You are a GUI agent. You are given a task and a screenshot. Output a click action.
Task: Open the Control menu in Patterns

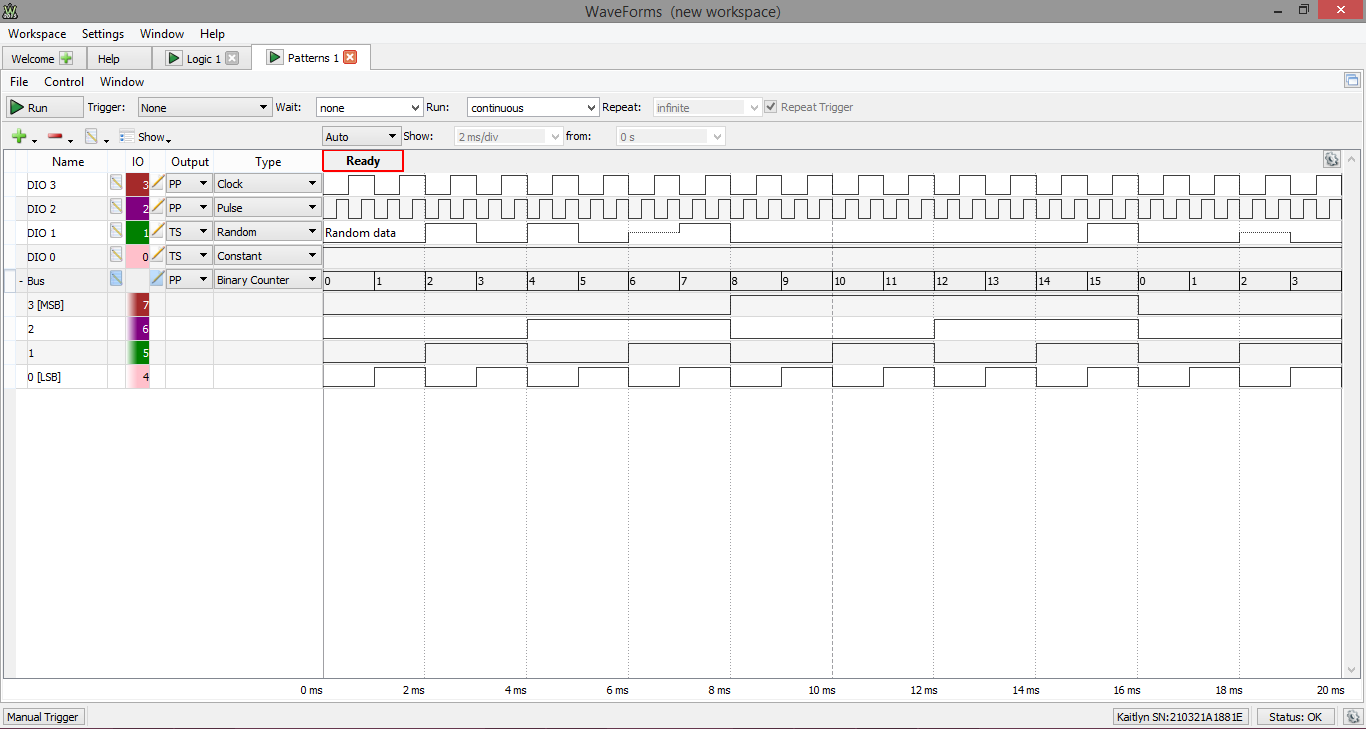64,82
